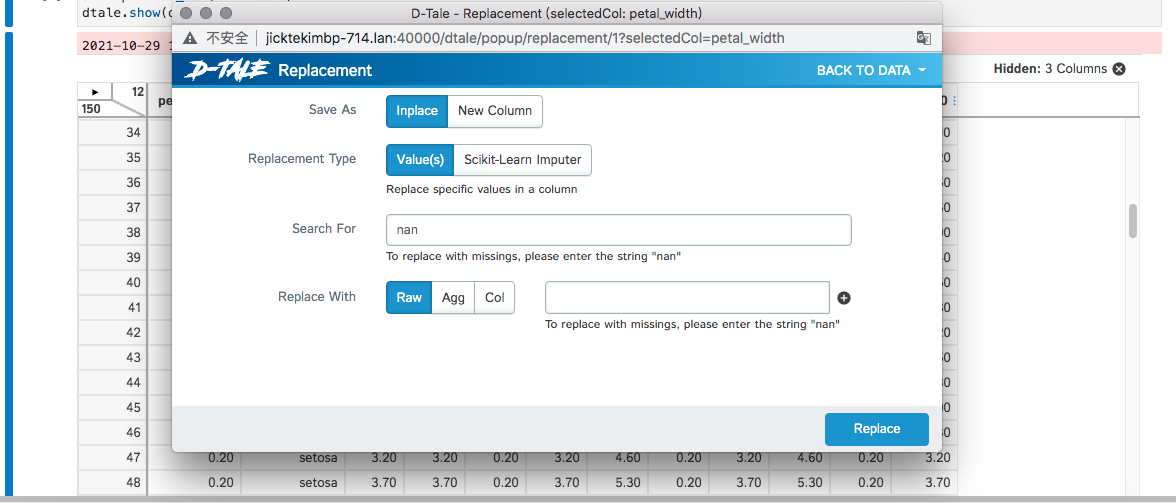Select Agg replace-with mode
Screen dimensions: 1176x503
453,298
